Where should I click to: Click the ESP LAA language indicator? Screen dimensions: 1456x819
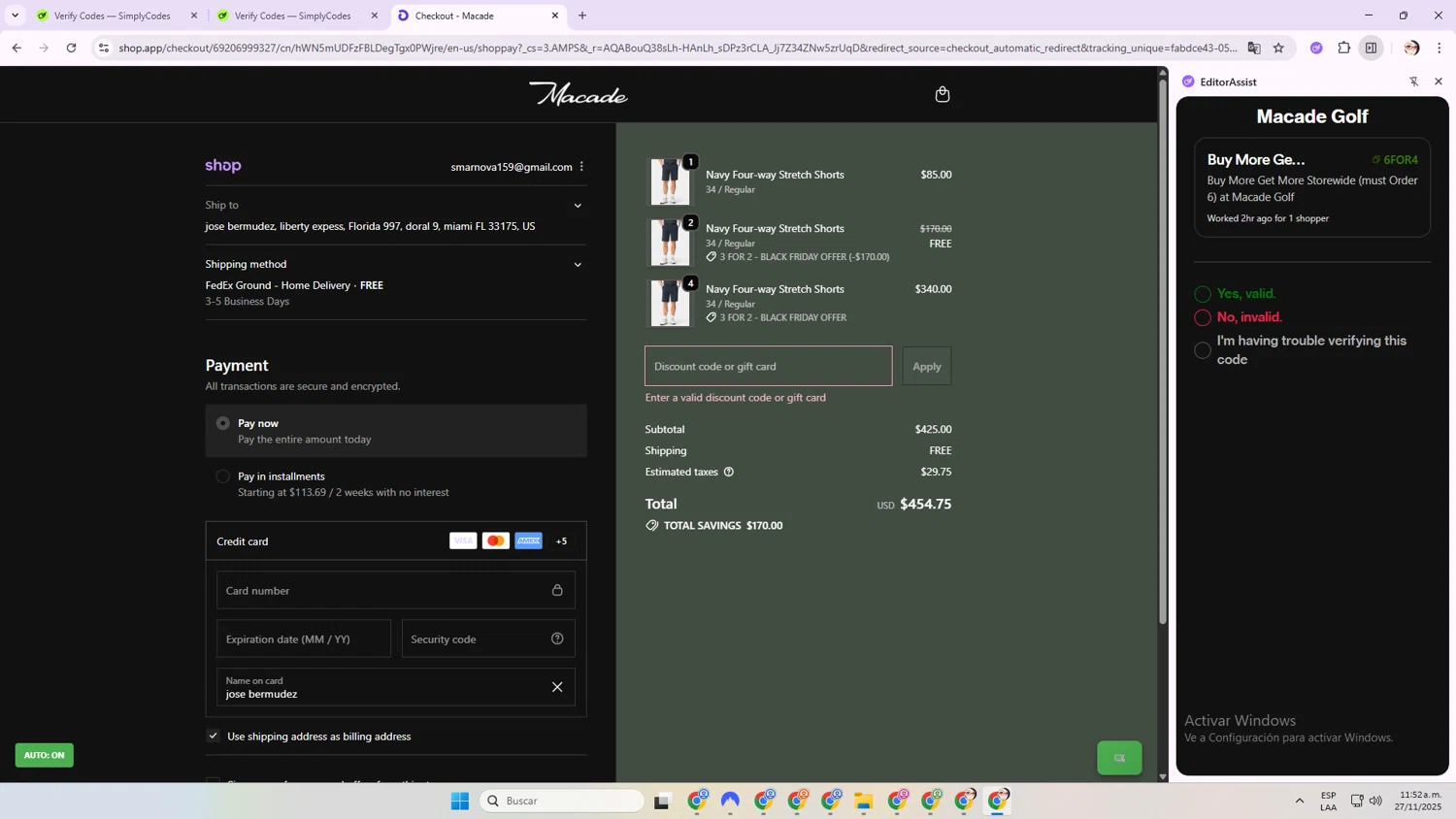[x=1328, y=801]
